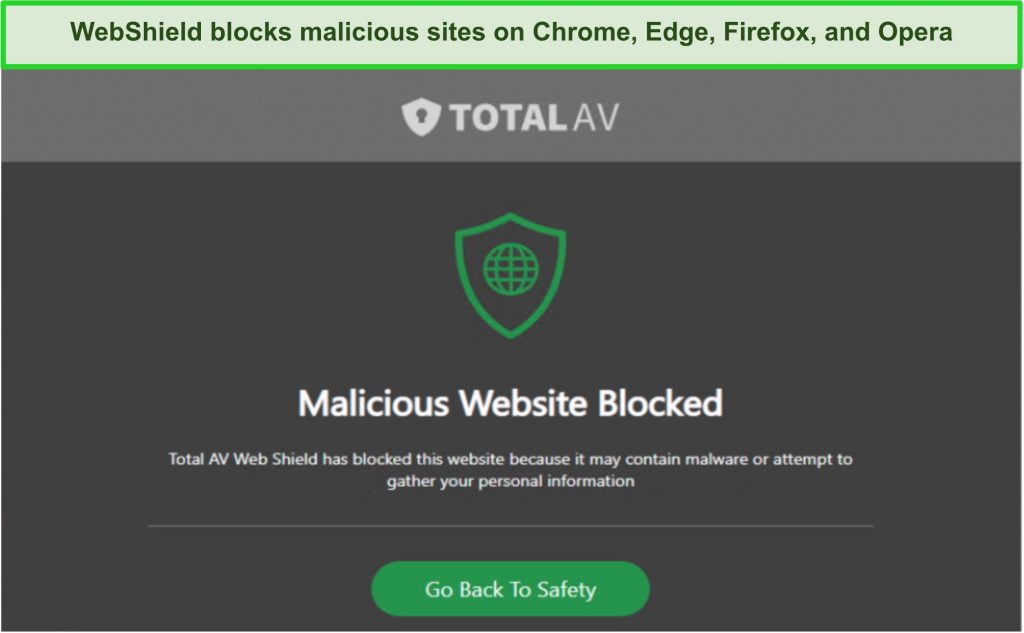Click the Go Back To Safety button
Viewport: 1024px width, 633px height.
(x=511, y=589)
